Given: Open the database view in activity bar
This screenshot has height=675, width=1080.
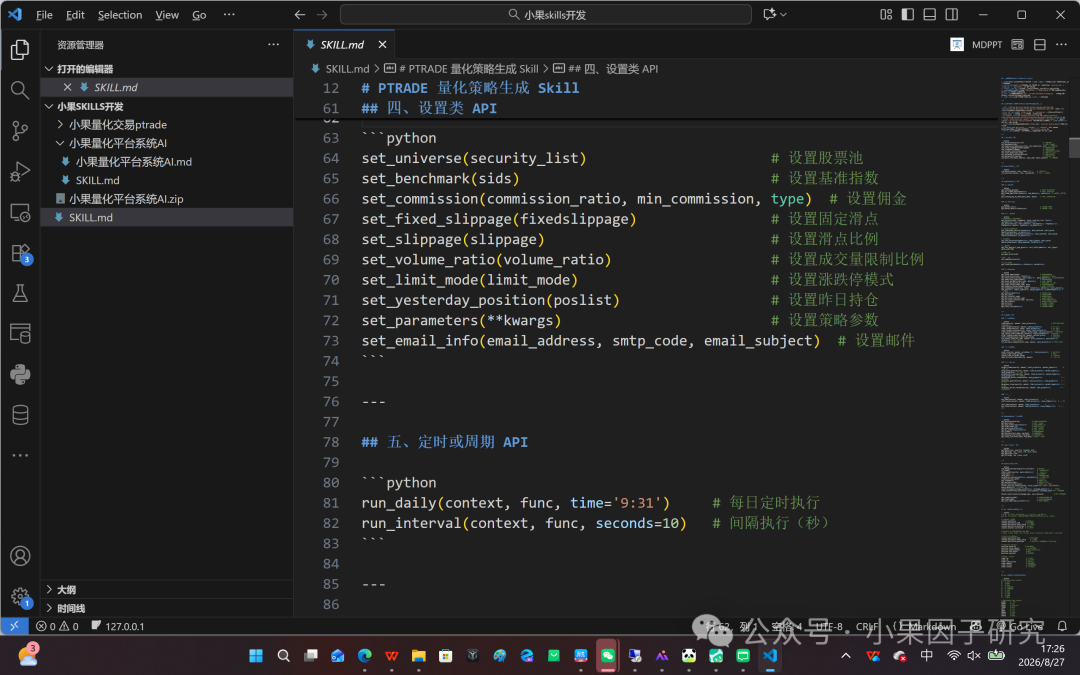Looking at the screenshot, I should click(20, 415).
